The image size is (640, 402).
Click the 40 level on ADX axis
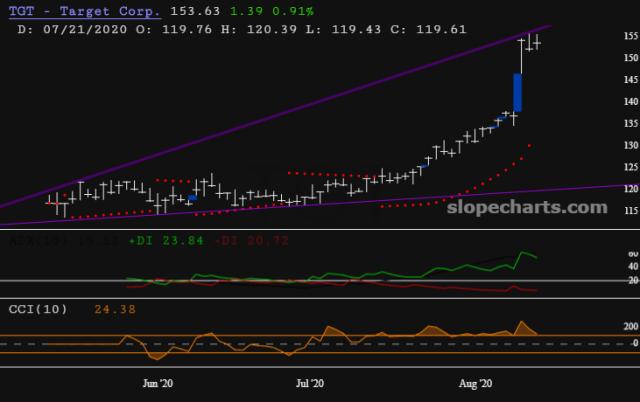(633, 266)
